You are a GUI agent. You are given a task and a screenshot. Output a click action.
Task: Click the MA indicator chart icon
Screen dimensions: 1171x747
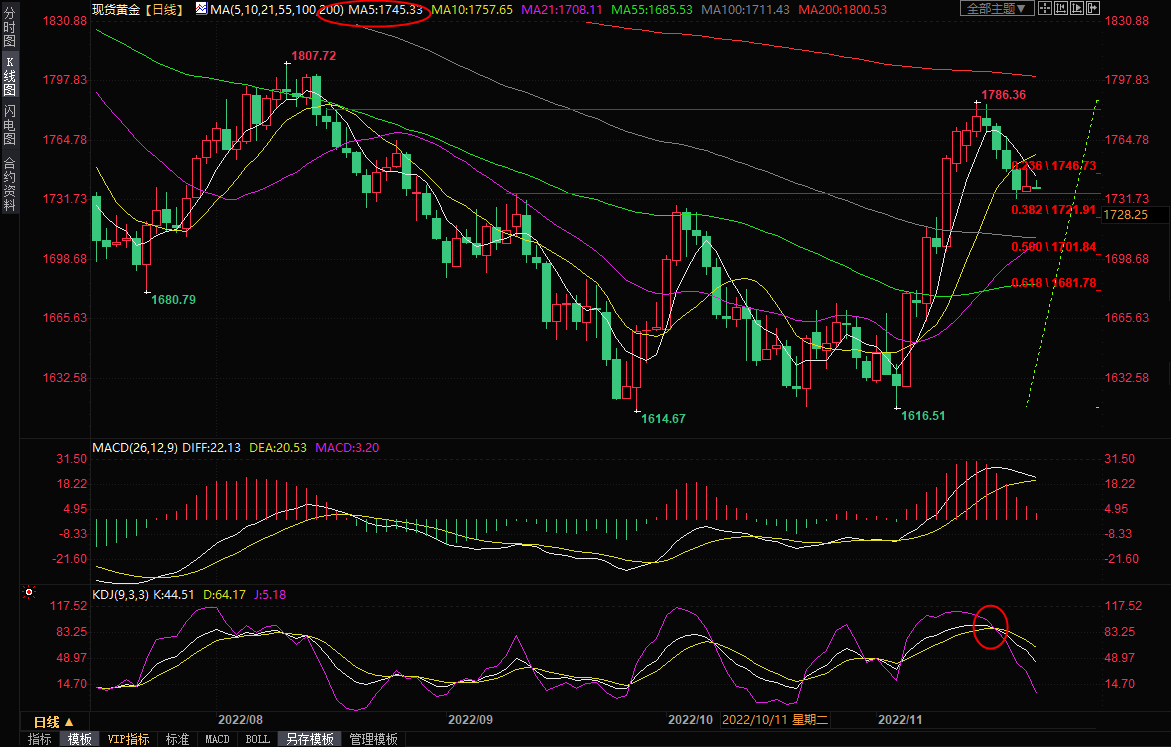(201, 9)
